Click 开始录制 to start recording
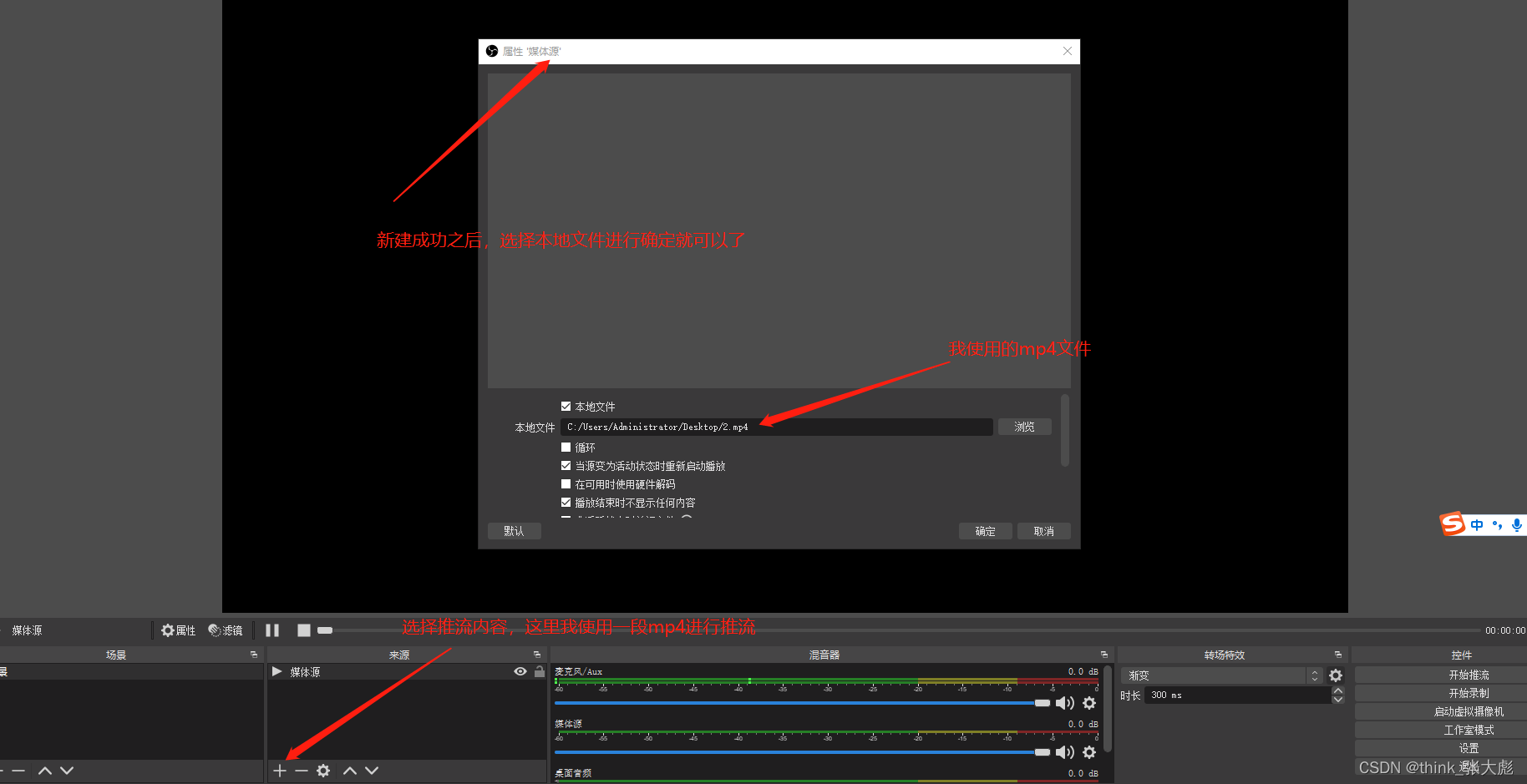This screenshot has width=1527, height=784. [1469, 693]
